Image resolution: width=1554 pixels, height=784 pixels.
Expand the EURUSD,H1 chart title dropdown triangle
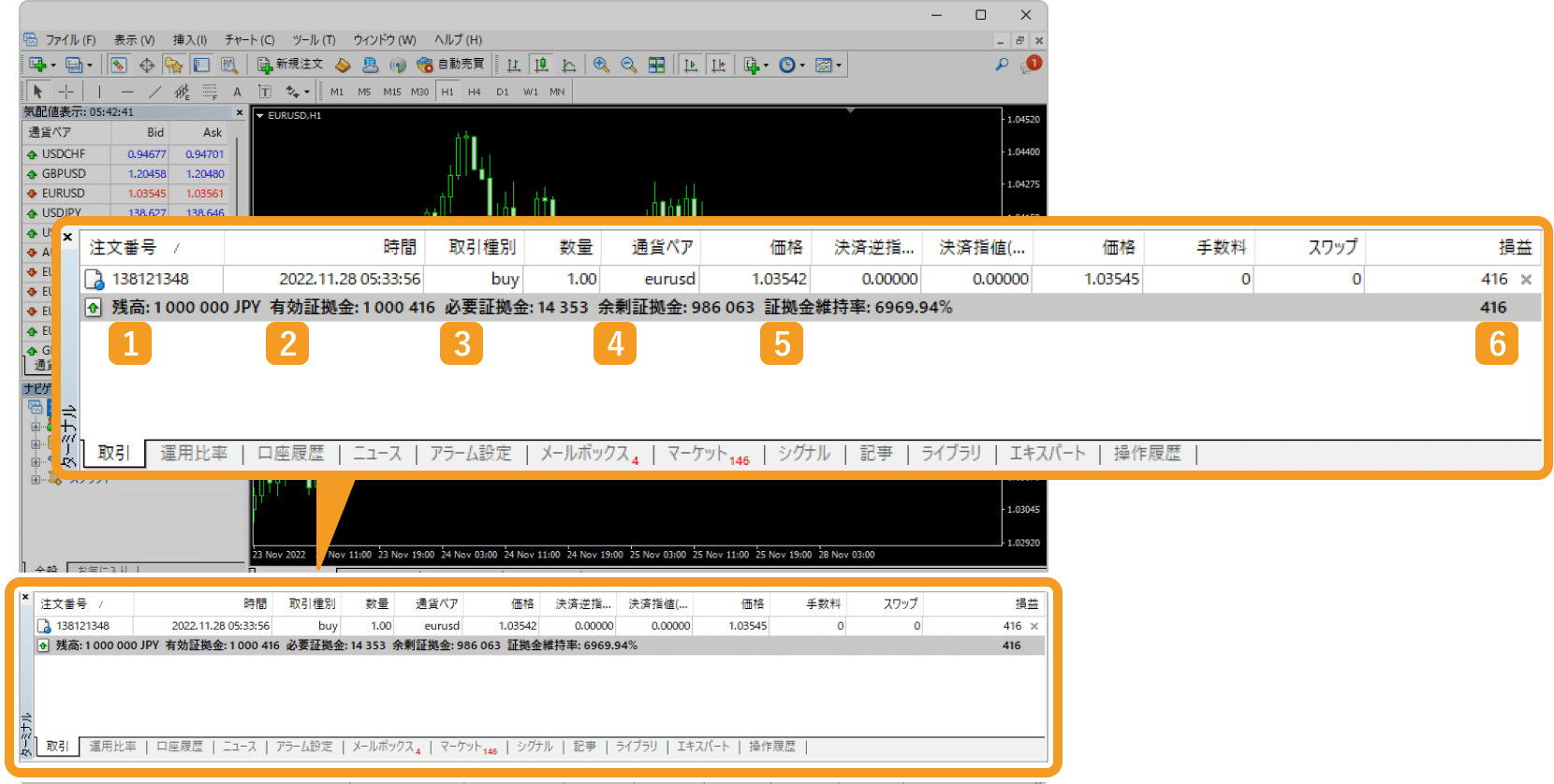pos(260,116)
